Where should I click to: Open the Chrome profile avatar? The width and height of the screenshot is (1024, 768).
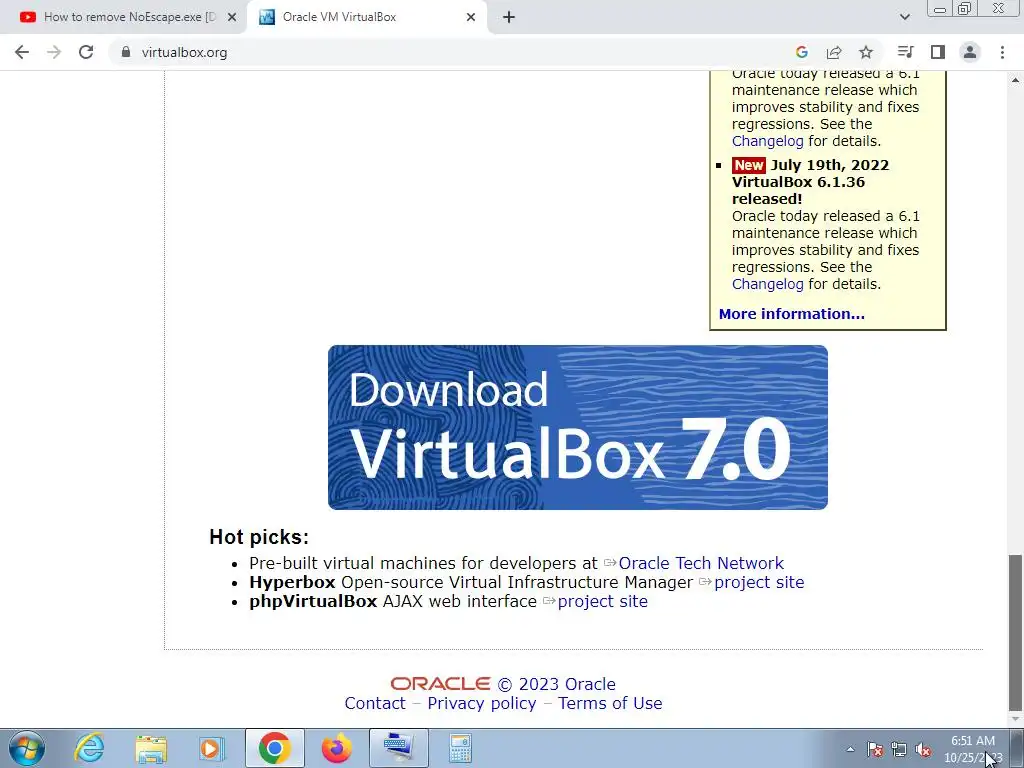pyautogui.click(x=970, y=52)
